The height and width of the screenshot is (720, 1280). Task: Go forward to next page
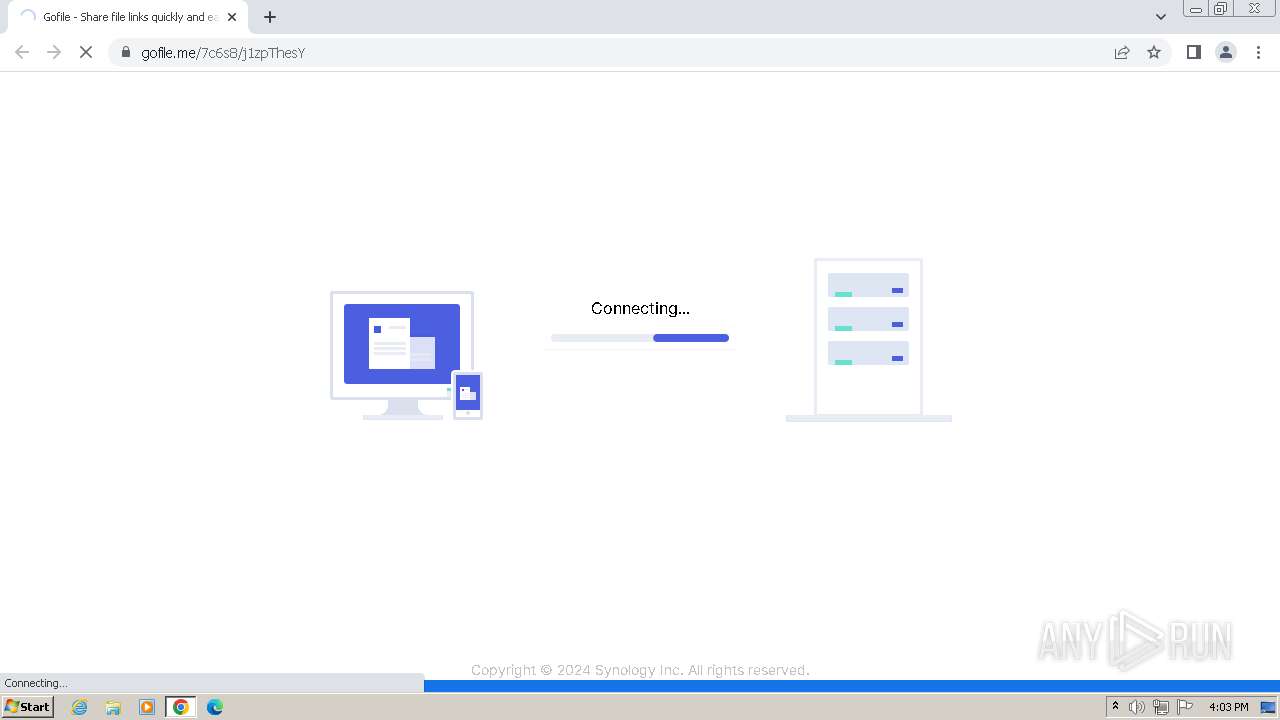click(x=54, y=52)
